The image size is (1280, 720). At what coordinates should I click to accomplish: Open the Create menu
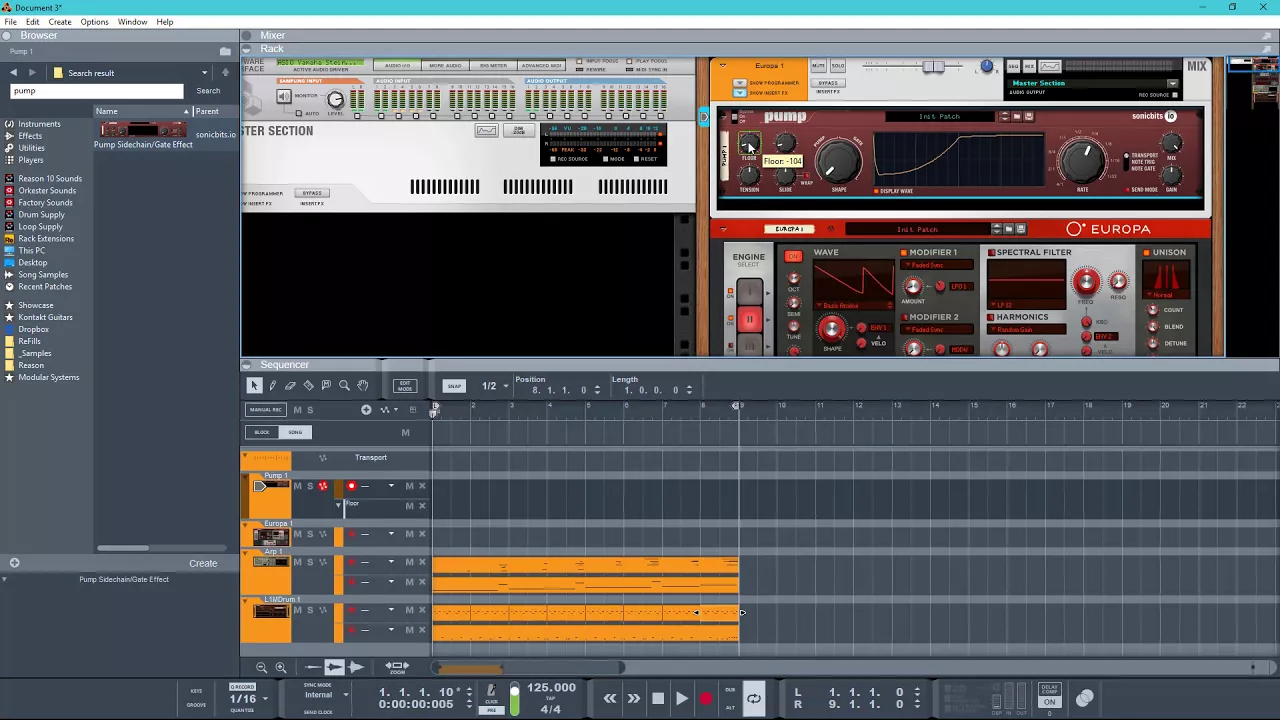60,22
